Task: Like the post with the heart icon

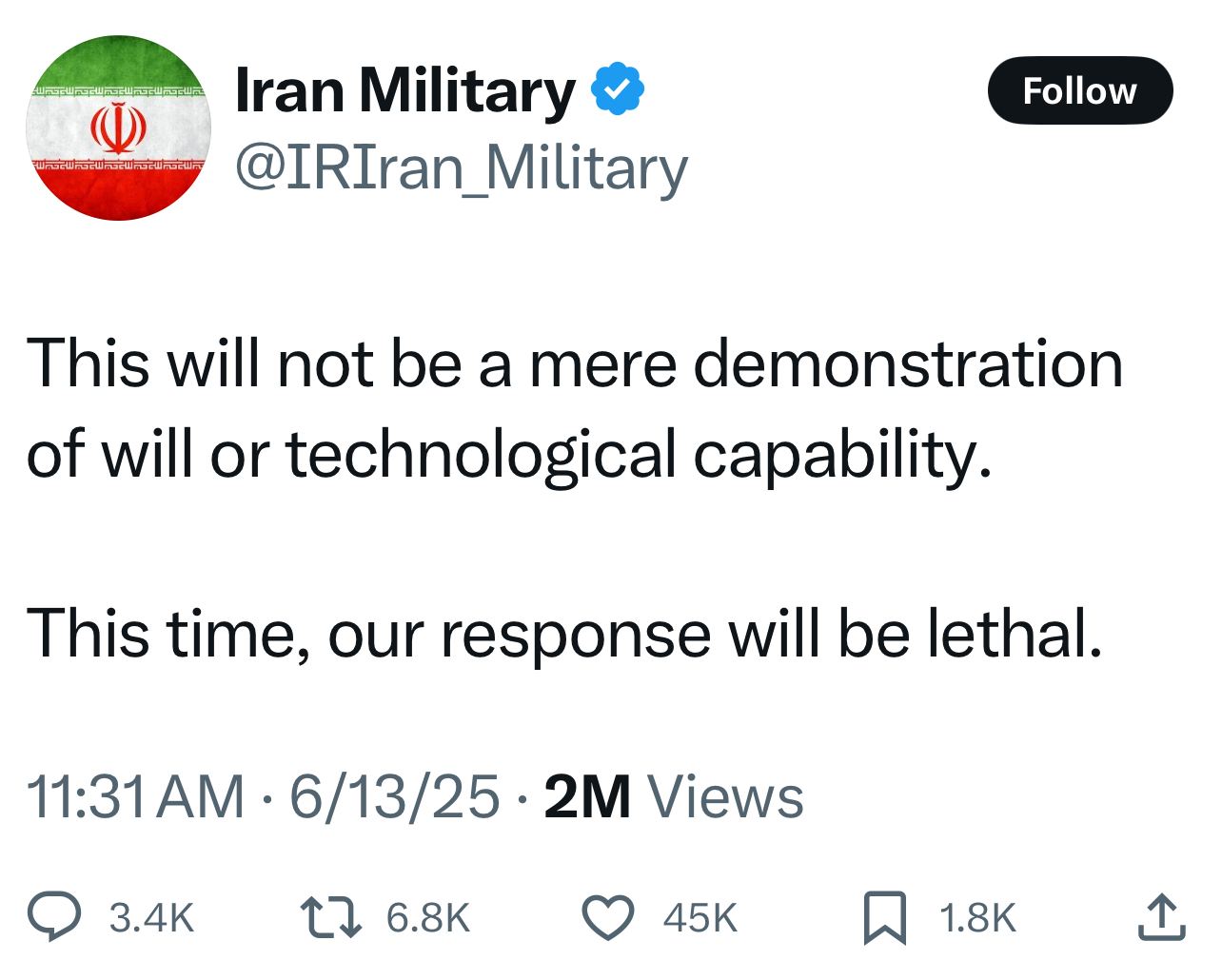Action: (x=607, y=917)
